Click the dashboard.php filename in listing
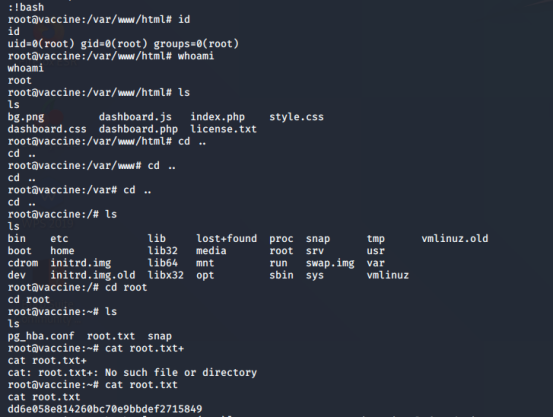This screenshot has height=417, width=554. pos(138,129)
